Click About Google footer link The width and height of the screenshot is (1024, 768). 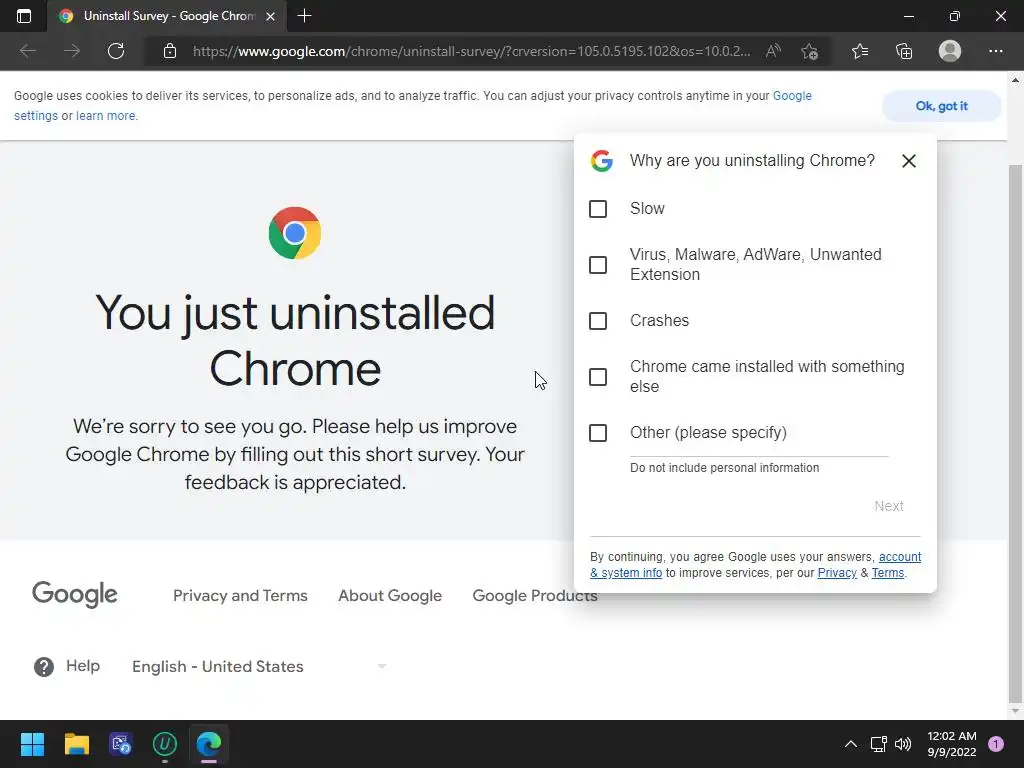pos(390,596)
